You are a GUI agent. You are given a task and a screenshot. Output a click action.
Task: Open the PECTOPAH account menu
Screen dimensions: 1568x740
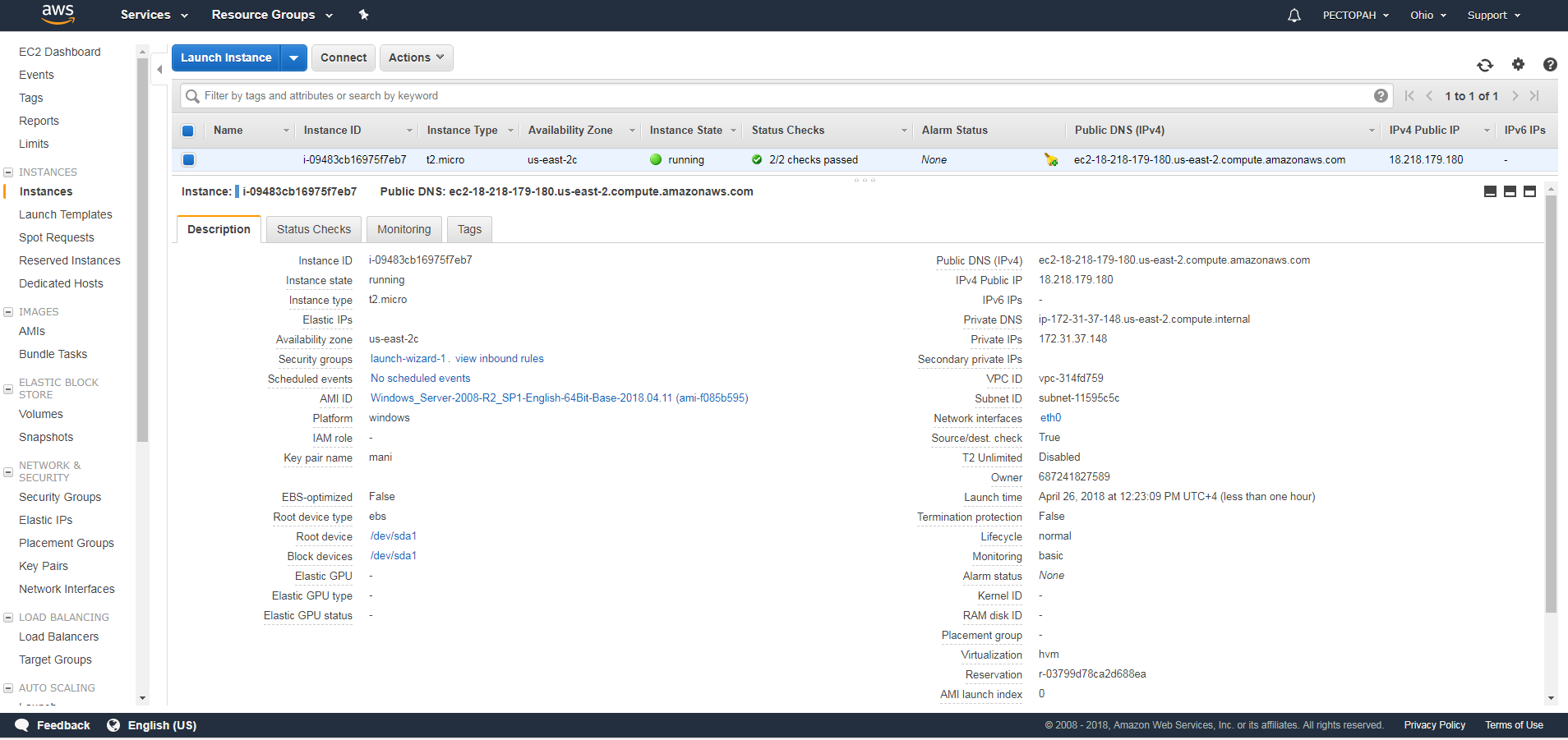point(1356,15)
